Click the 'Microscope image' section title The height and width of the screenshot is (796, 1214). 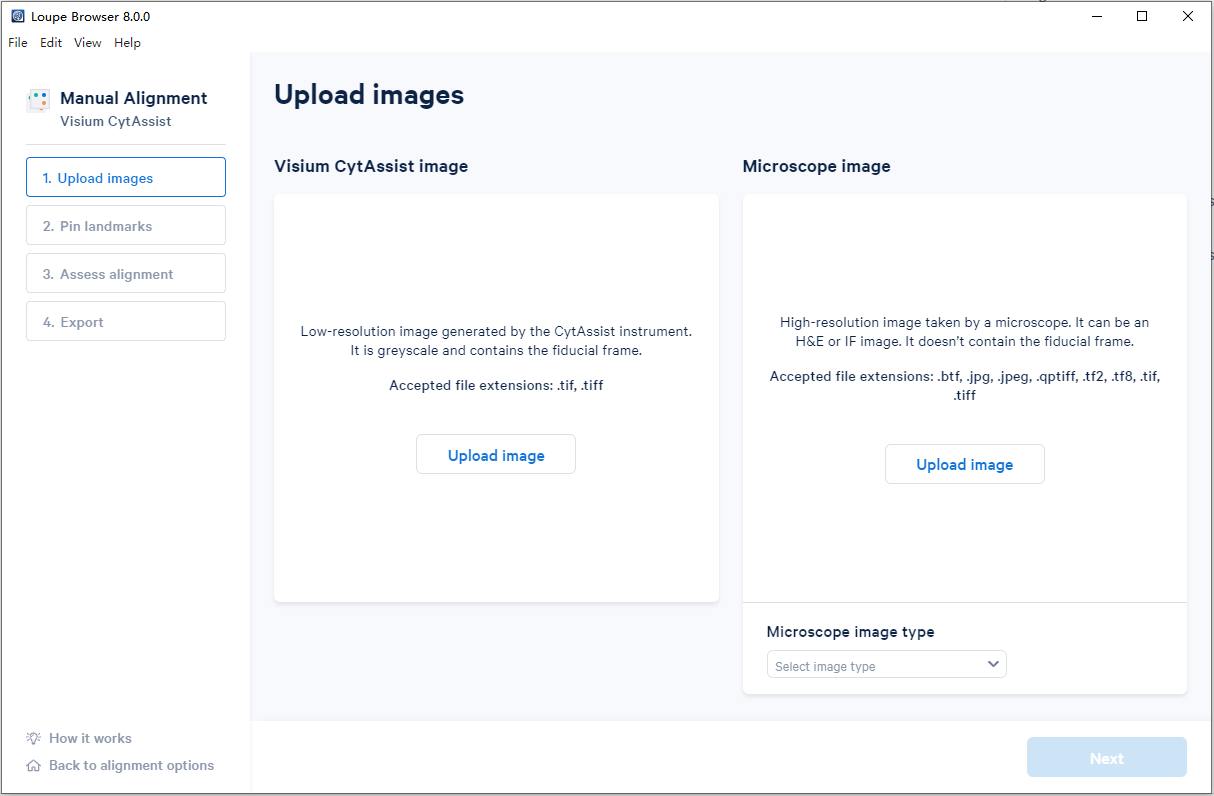tap(816, 166)
